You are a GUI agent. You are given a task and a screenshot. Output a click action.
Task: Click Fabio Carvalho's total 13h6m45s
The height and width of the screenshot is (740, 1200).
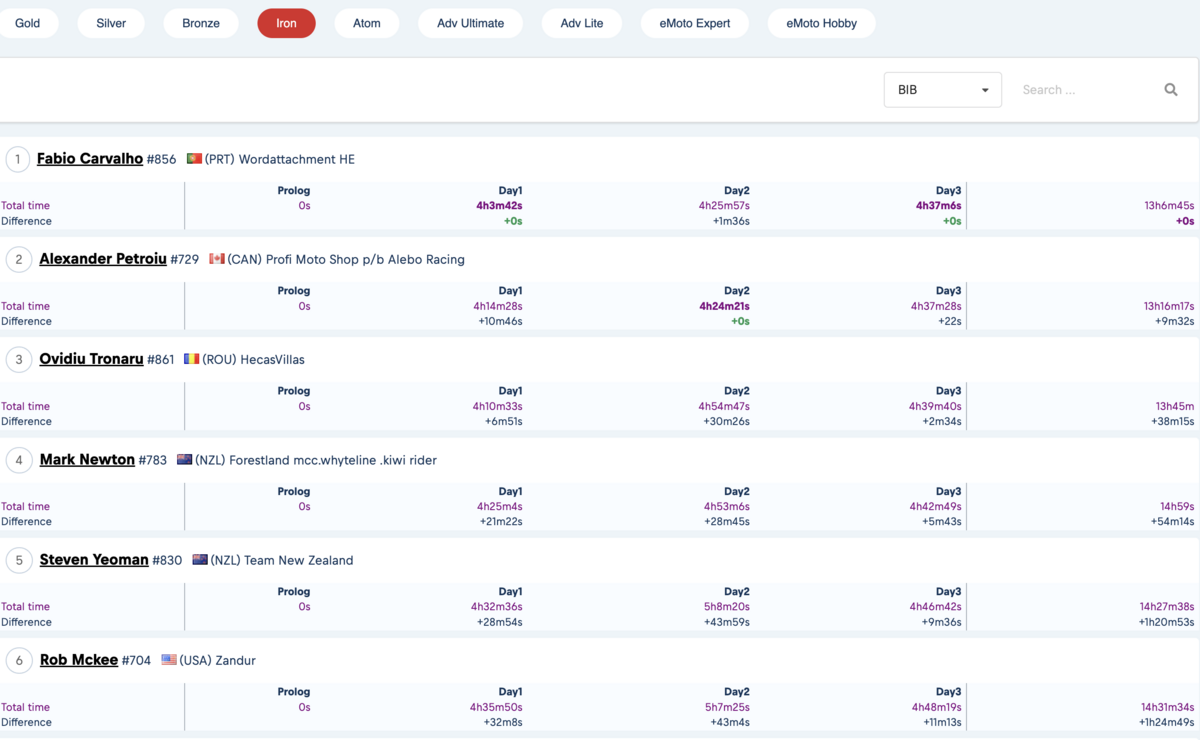pos(1169,206)
